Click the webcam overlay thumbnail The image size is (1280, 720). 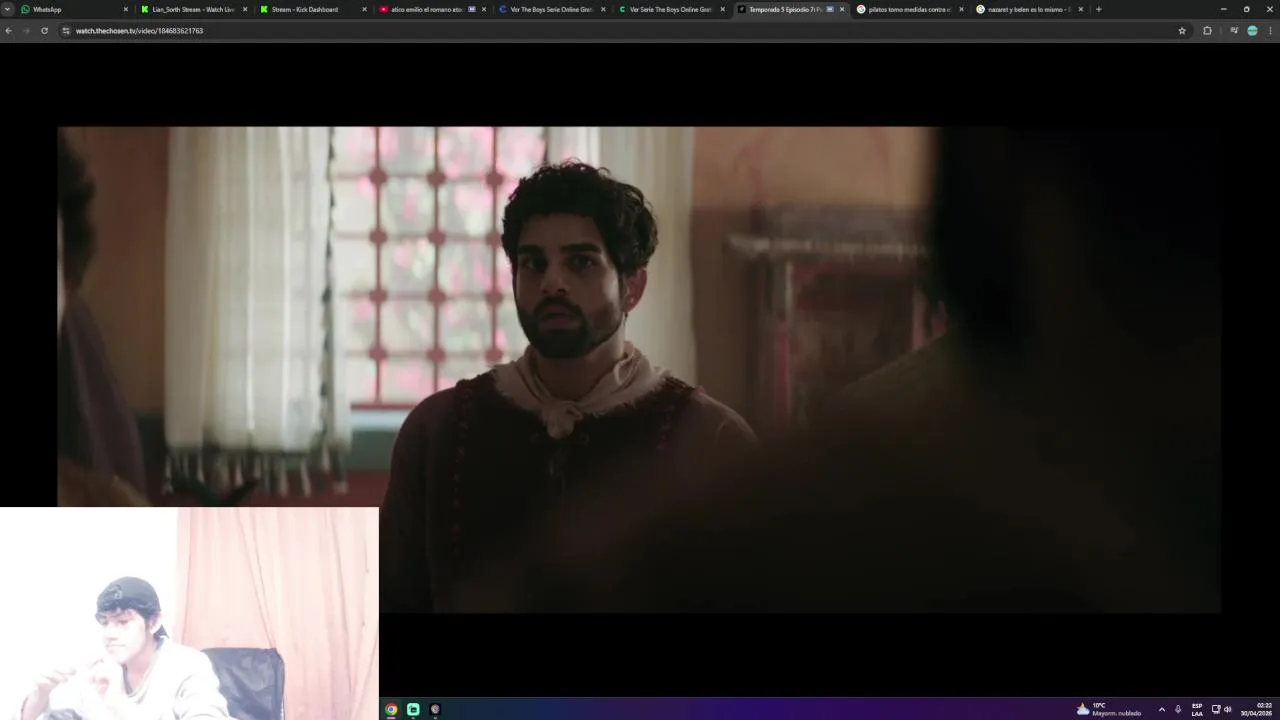(x=189, y=613)
